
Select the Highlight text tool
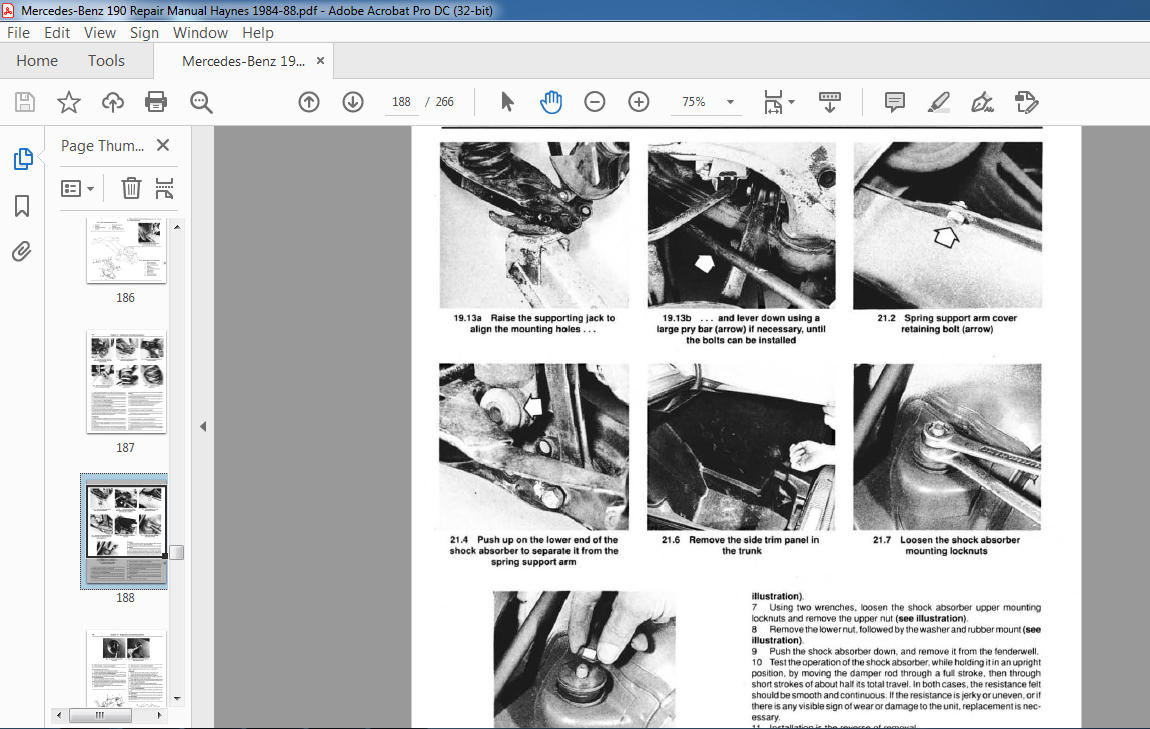[x=939, y=102]
